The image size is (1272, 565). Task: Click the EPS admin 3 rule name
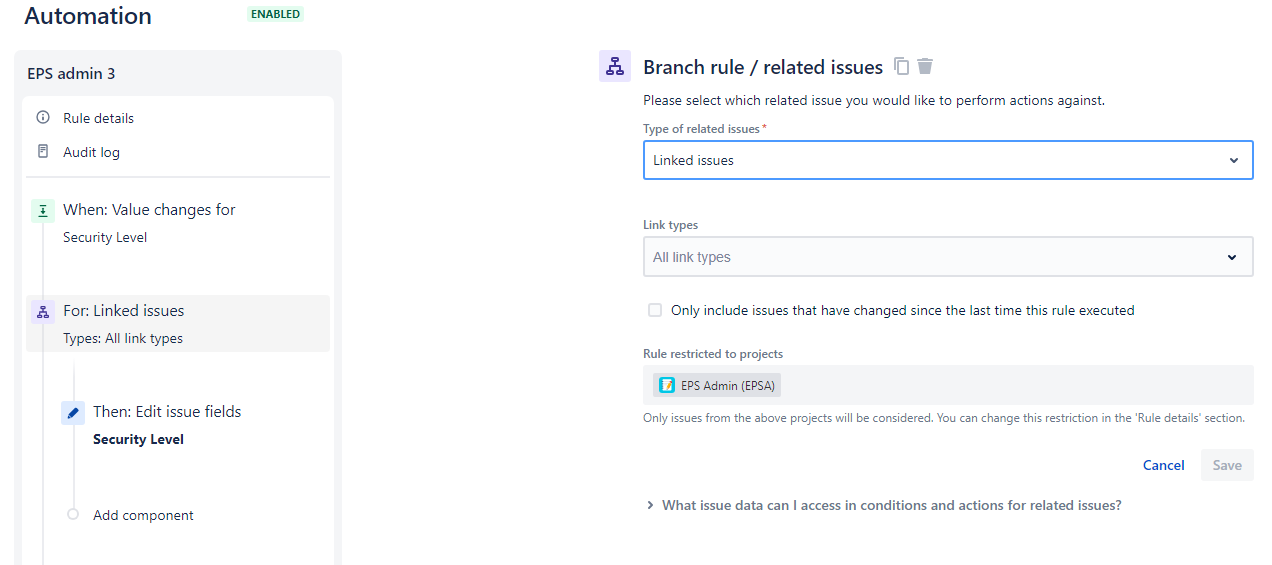(71, 74)
